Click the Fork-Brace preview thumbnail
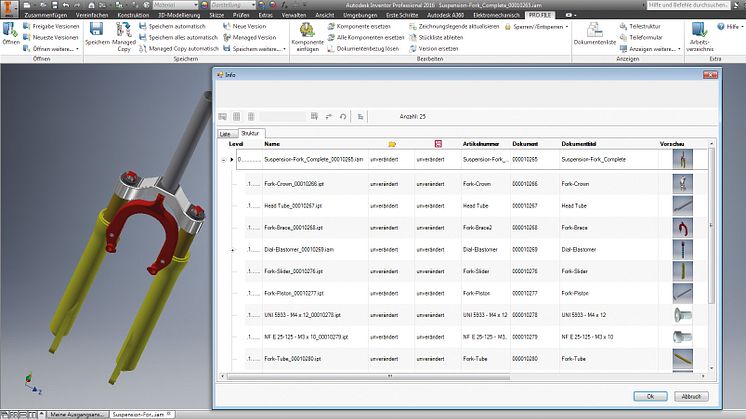The width and height of the screenshot is (746, 419). click(x=682, y=228)
